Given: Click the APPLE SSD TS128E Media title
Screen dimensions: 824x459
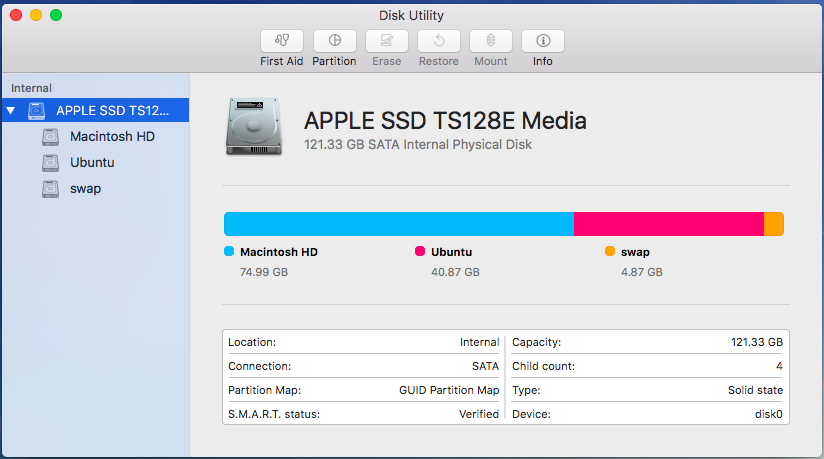Looking at the screenshot, I should point(445,121).
